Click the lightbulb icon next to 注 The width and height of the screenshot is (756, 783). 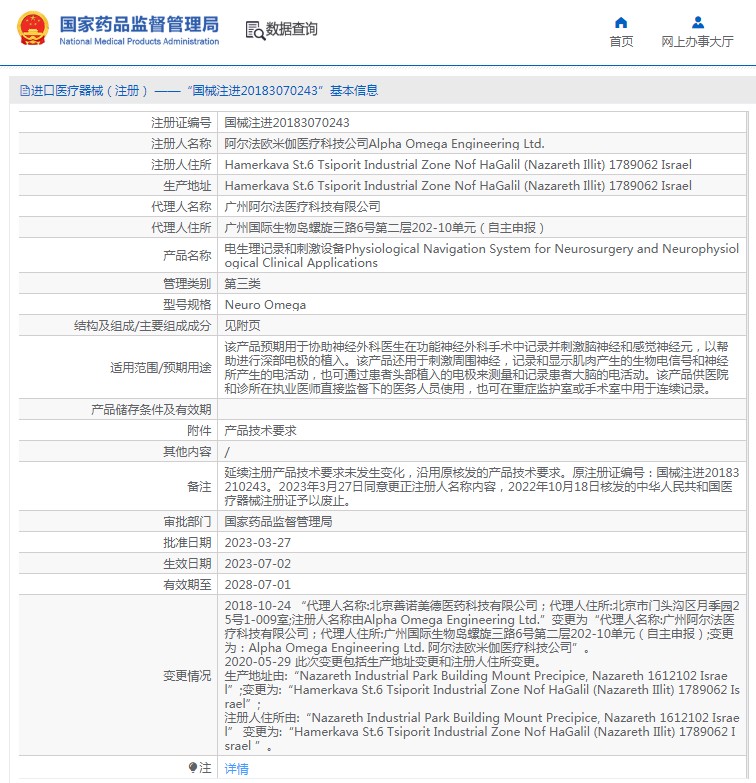193,767
